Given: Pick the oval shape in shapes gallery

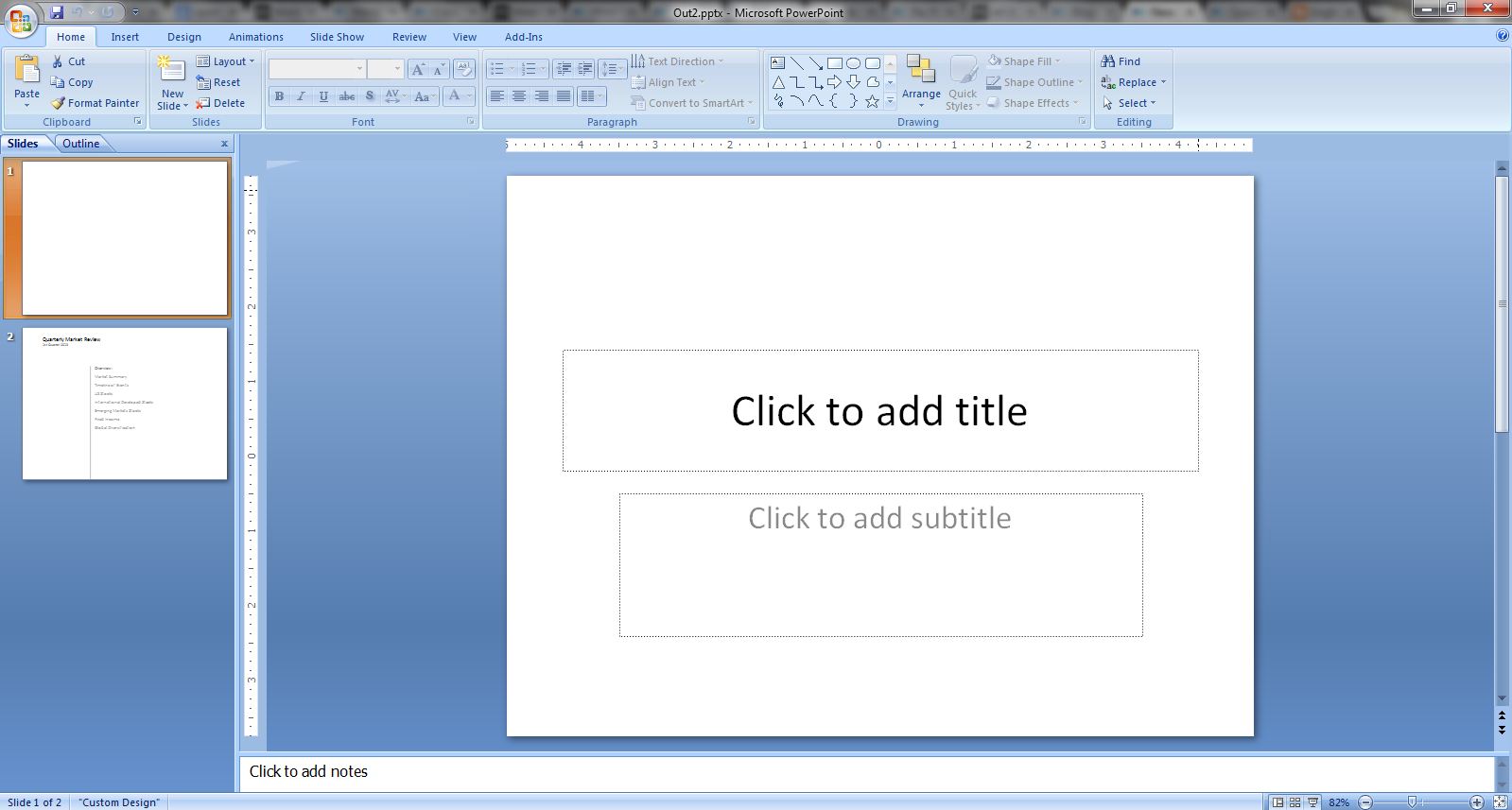Looking at the screenshot, I should [x=853, y=63].
